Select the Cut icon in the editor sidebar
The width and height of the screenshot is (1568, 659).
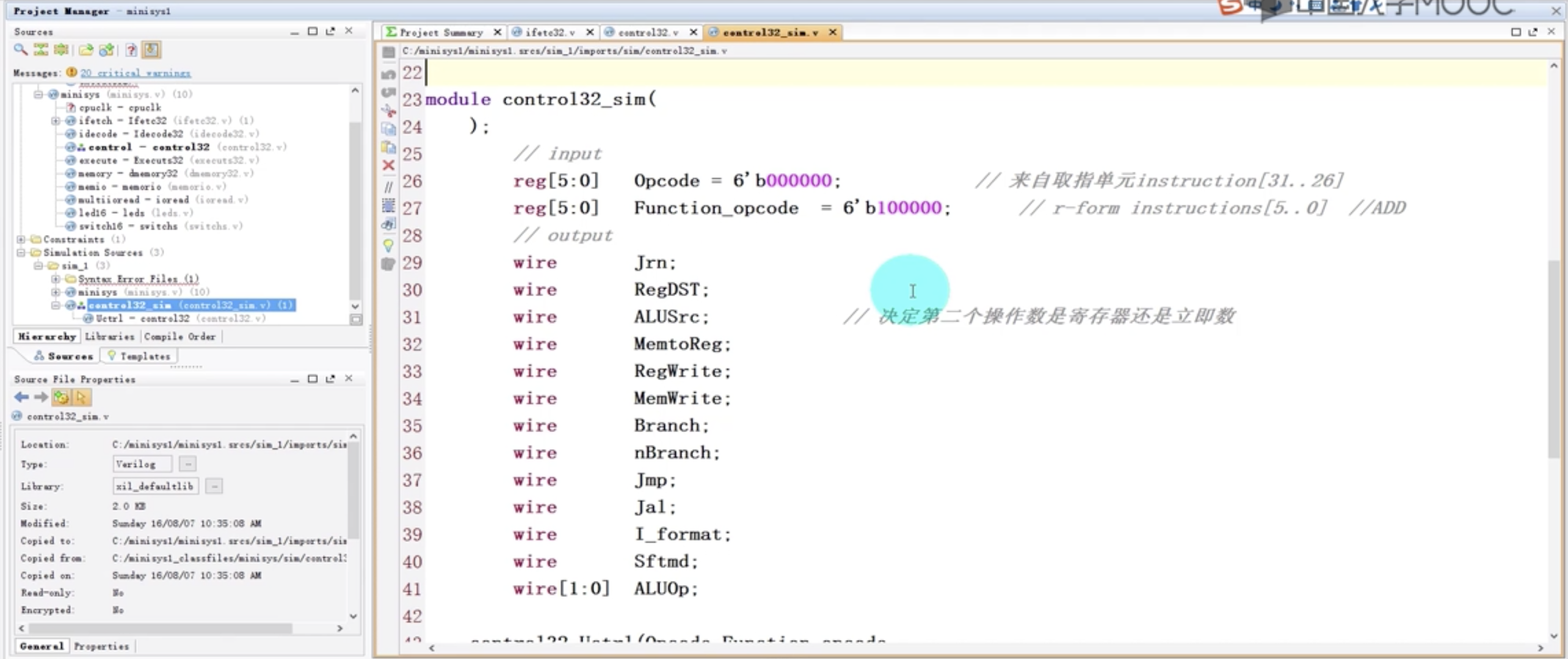point(388,110)
